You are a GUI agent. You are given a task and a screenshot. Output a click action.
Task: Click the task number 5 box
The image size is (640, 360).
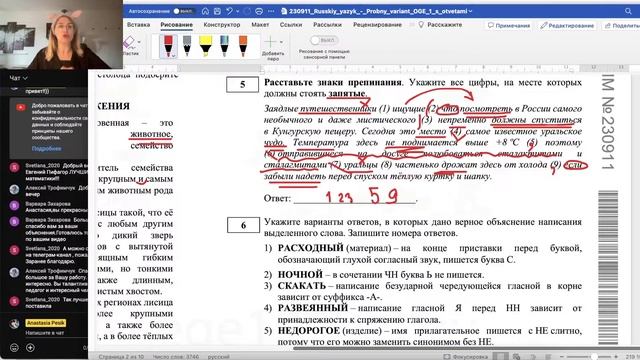[x=242, y=84]
